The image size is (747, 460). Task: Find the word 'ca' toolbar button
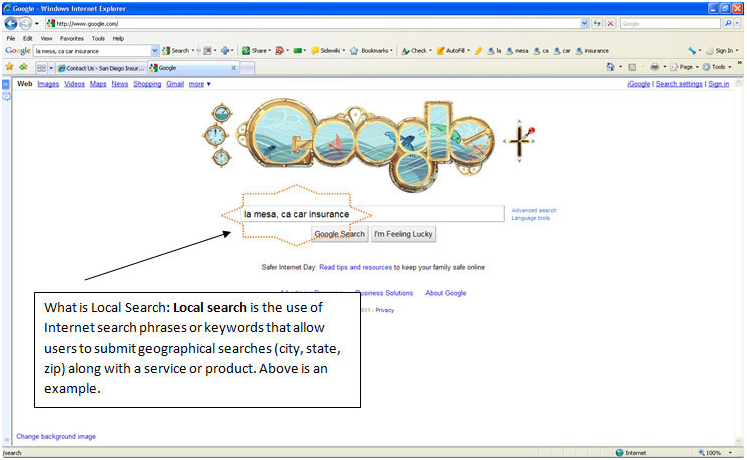[x=541, y=50]
